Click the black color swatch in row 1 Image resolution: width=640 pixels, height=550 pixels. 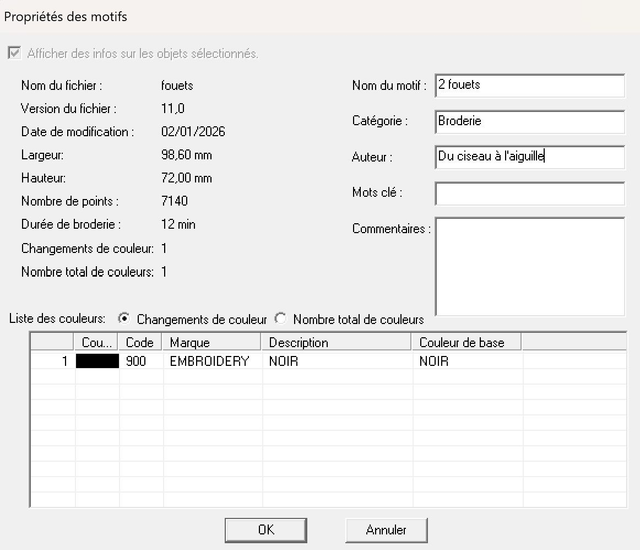(x=98, y=361)
